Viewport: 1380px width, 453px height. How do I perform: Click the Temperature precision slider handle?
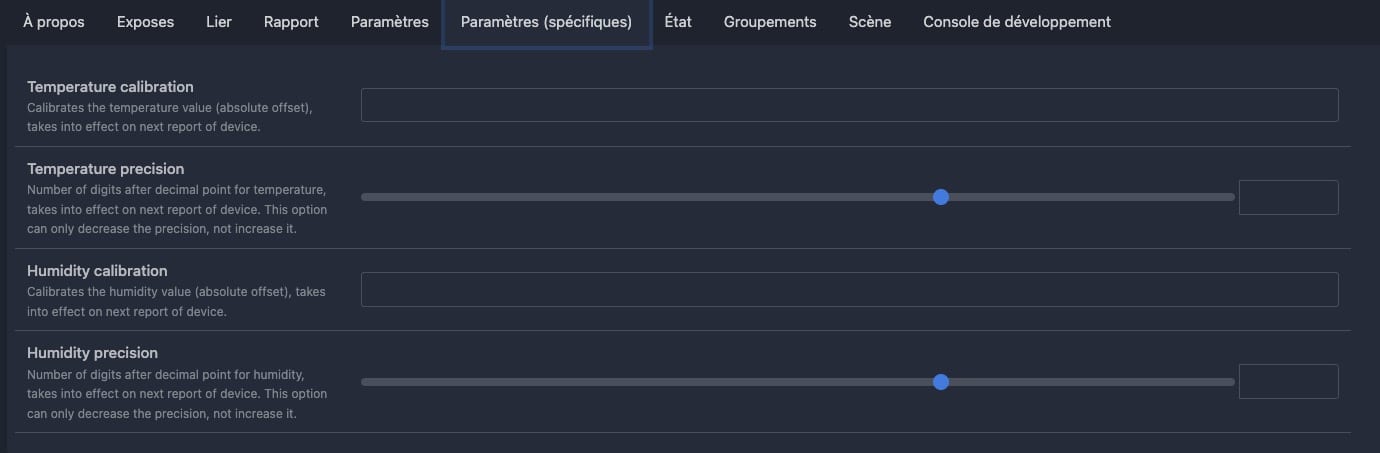940,197
